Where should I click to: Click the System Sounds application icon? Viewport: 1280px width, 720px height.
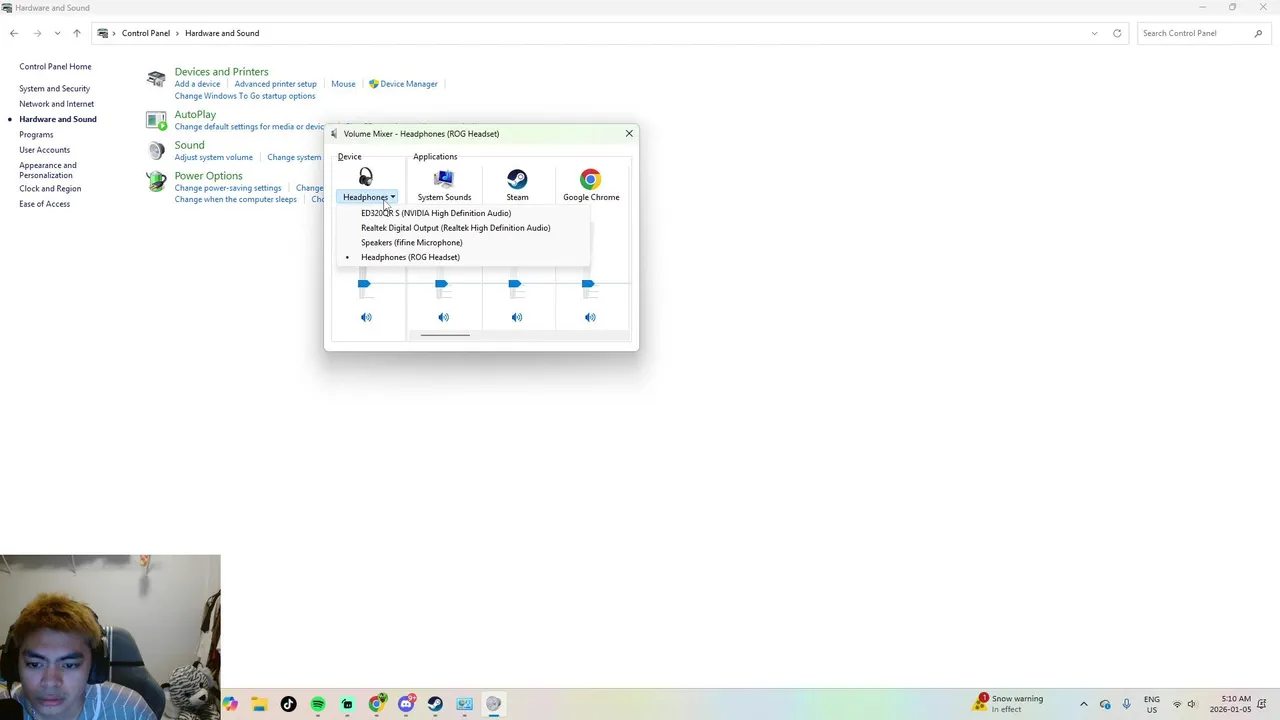coord(444,179)
